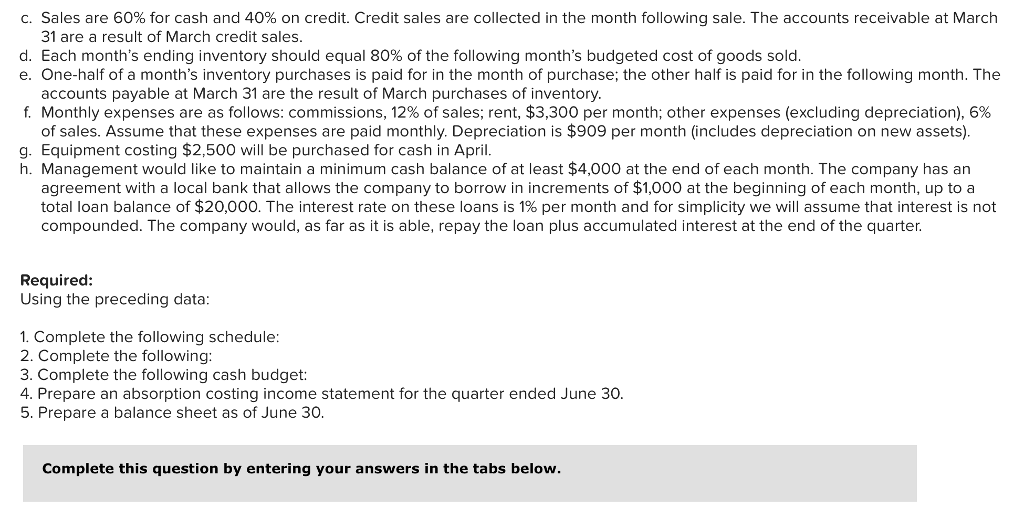Click item f listing monthly expenses
This screenshot has width=1024, height=508.
[x=506, y=122]
